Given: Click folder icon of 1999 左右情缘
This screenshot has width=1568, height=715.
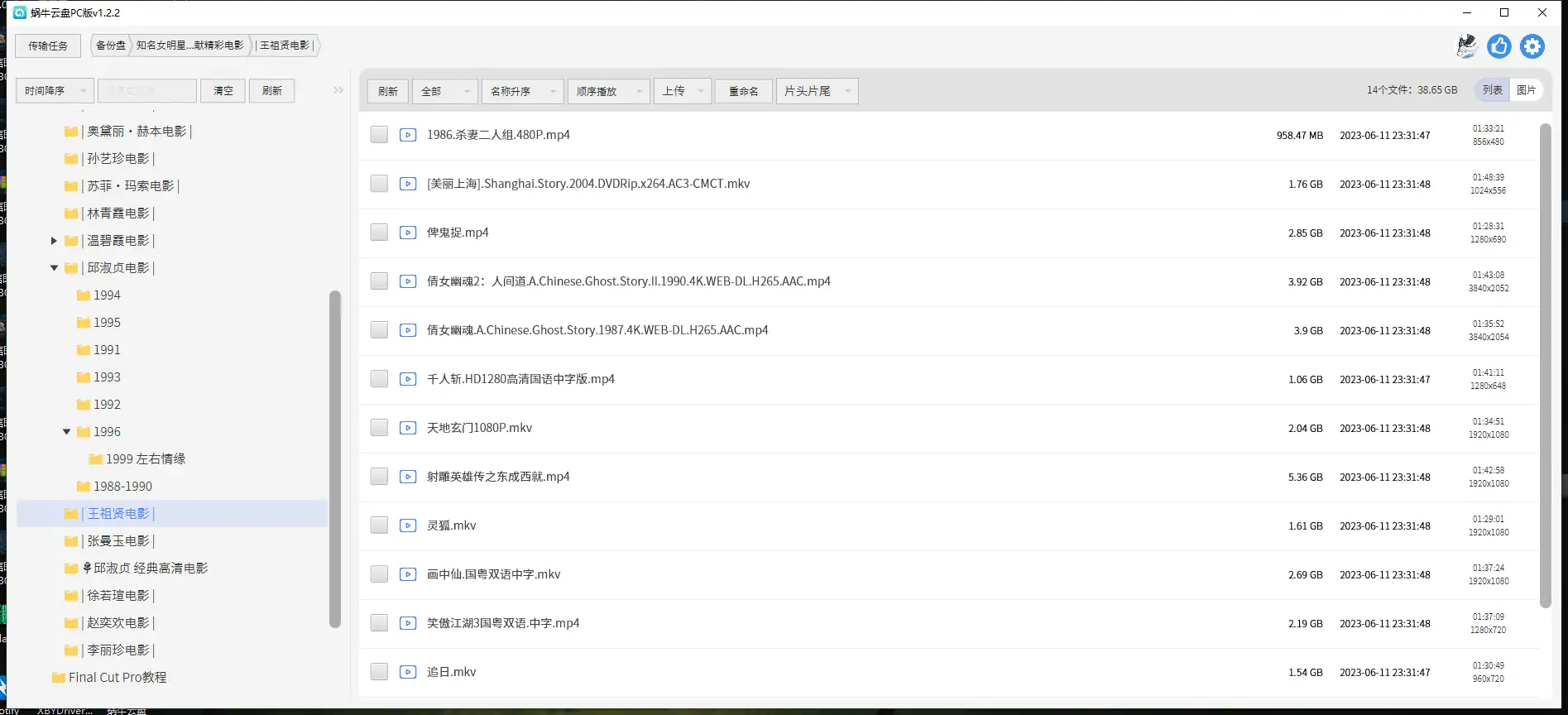Looking at the screenshot, I should tap(96, 459).
